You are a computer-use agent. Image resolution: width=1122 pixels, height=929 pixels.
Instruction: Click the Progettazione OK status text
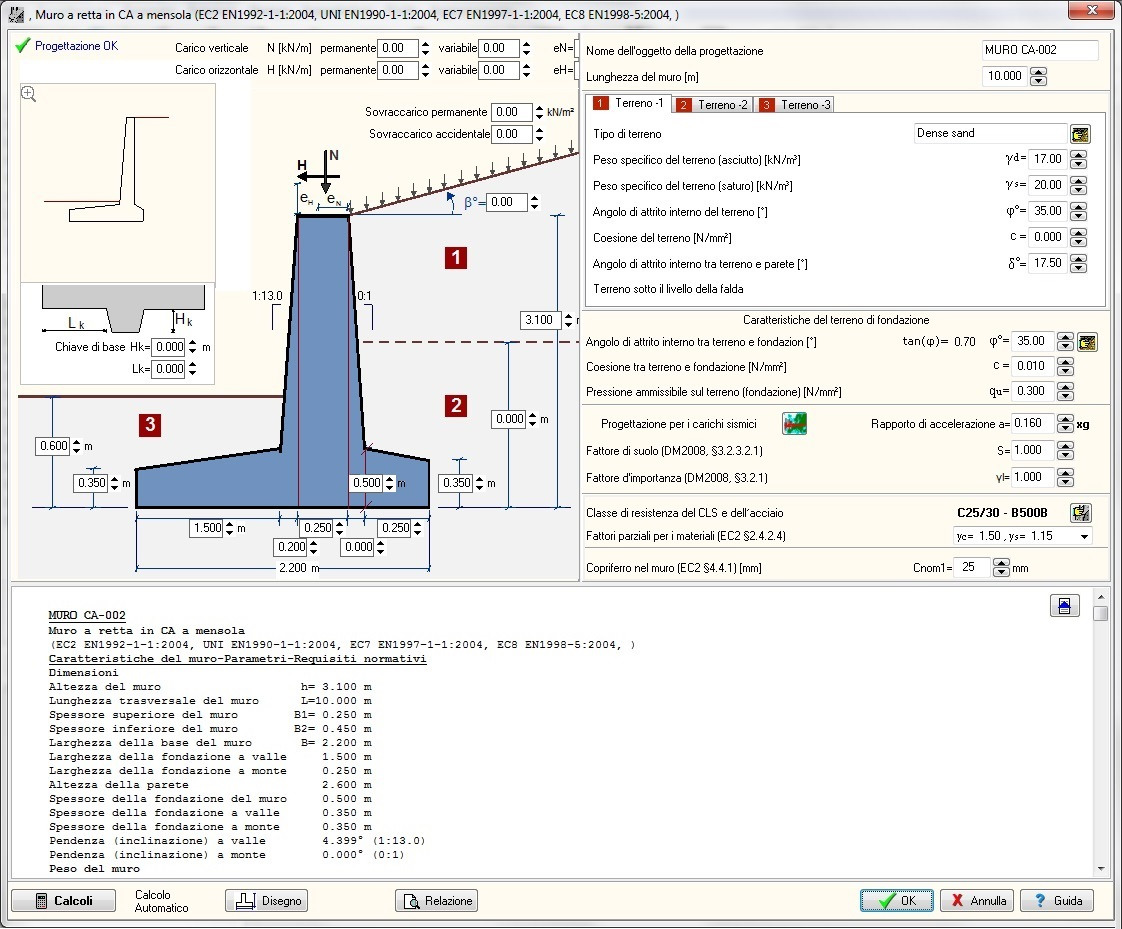point(77,46)
